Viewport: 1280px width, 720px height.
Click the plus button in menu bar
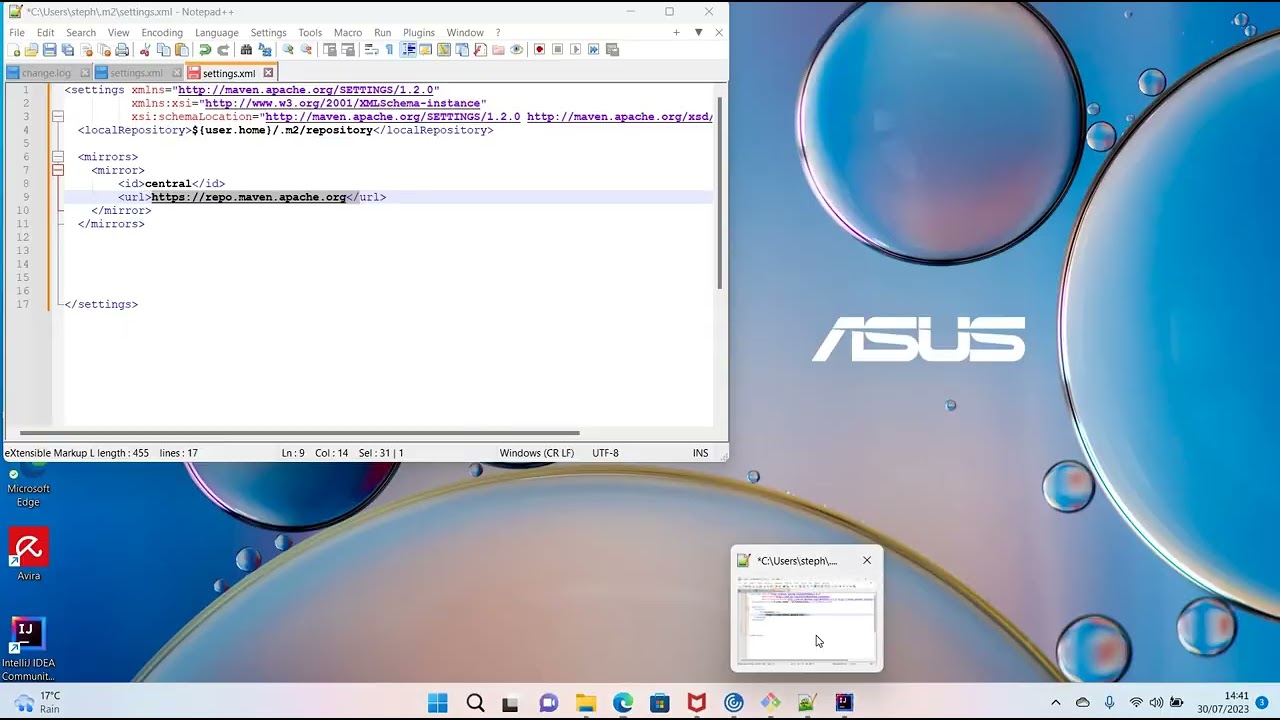[676, 32]
